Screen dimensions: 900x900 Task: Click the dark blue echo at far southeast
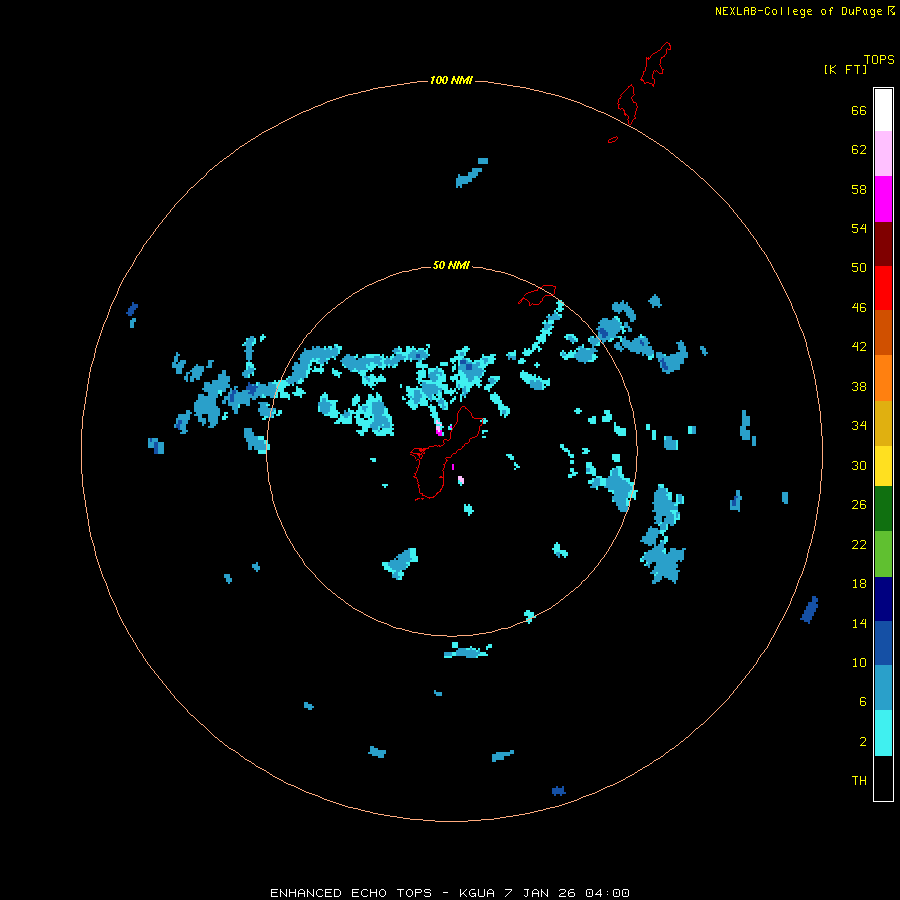pos(809,610)
